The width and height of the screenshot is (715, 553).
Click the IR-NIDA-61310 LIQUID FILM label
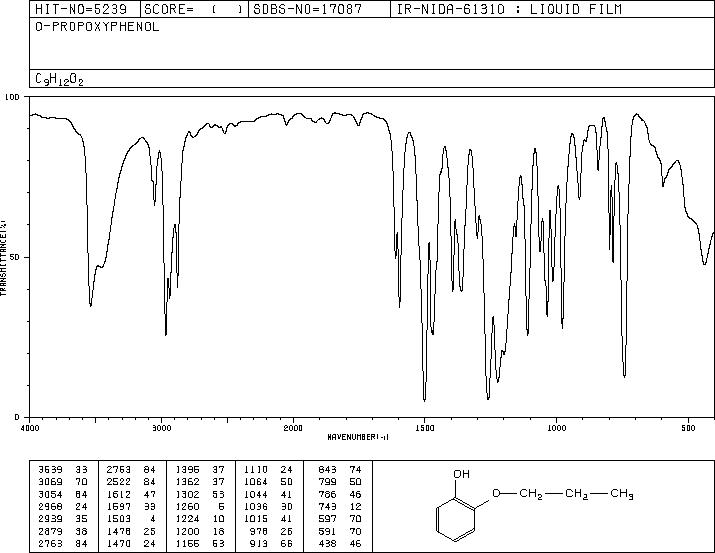[509, 9]
